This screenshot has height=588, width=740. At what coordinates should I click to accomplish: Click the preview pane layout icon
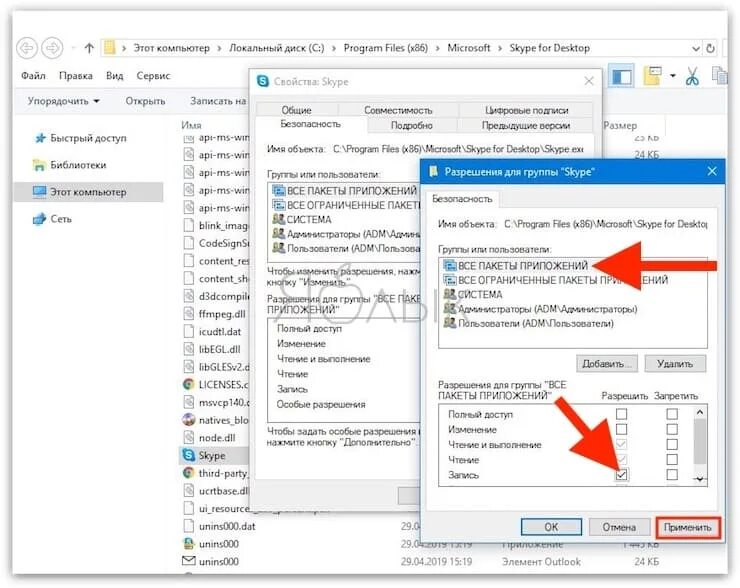tap(622, 76)
